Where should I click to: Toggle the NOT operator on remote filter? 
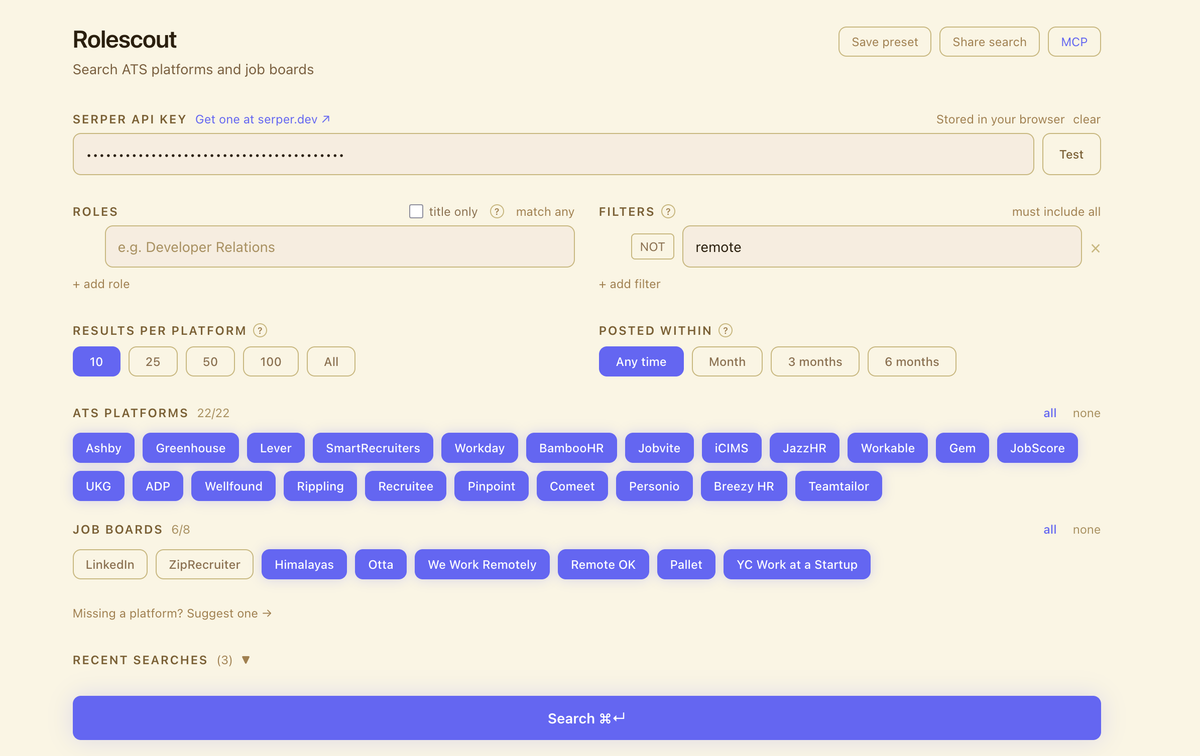(x=652, y=247)
